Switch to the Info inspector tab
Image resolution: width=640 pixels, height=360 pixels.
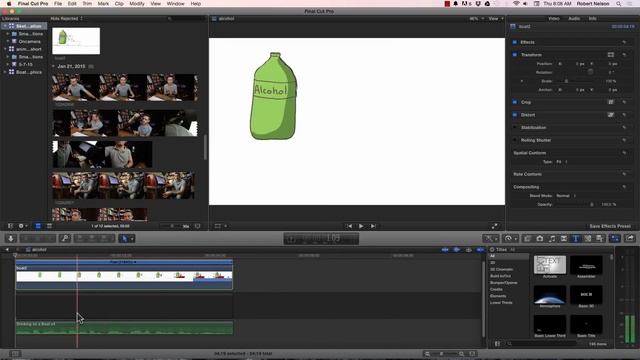click(x=592, y=19)
